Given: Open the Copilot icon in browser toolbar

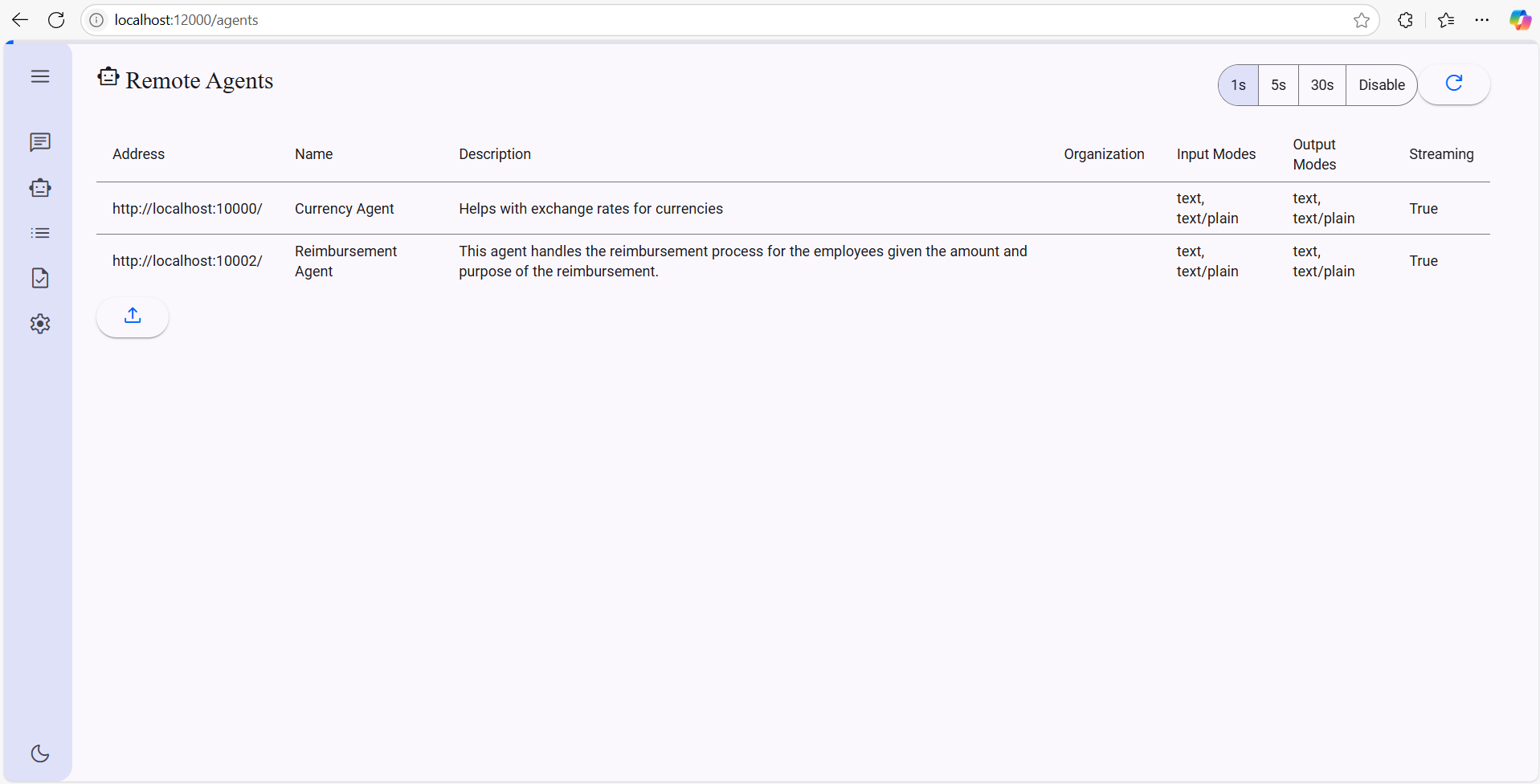Looking at the screenshot, I should 1520,20.
